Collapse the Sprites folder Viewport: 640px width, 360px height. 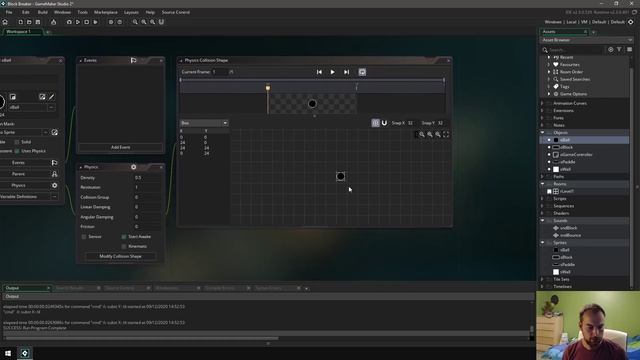[x=542, y=243]
